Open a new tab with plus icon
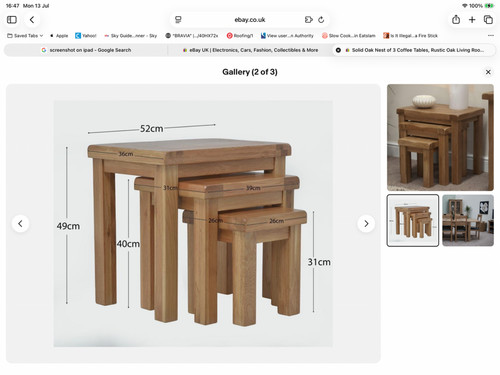The height and width of the screenshot is (375, 500). click(x=472, y=20)
